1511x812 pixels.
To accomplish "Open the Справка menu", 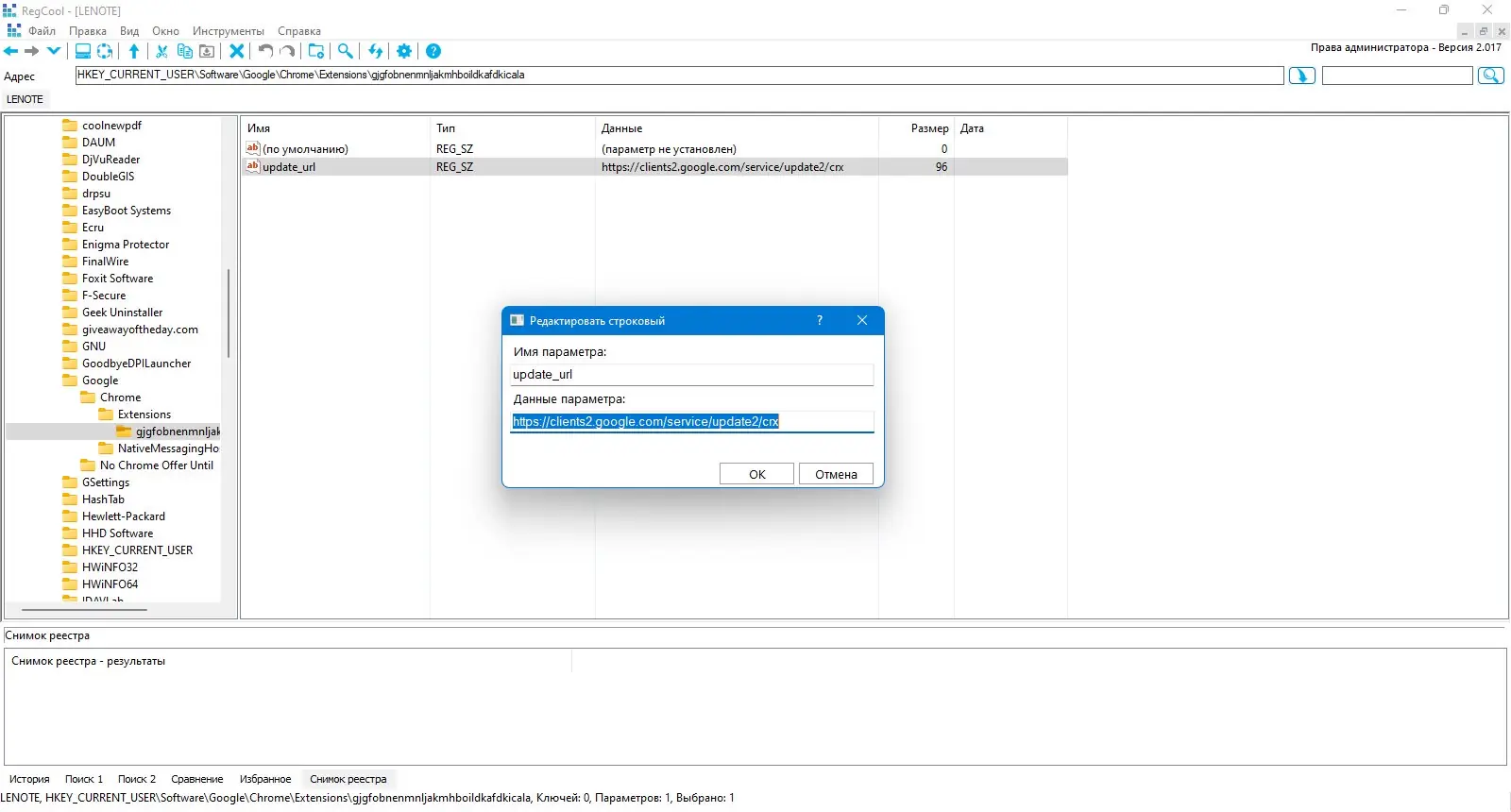I will (x=299, y=31).
